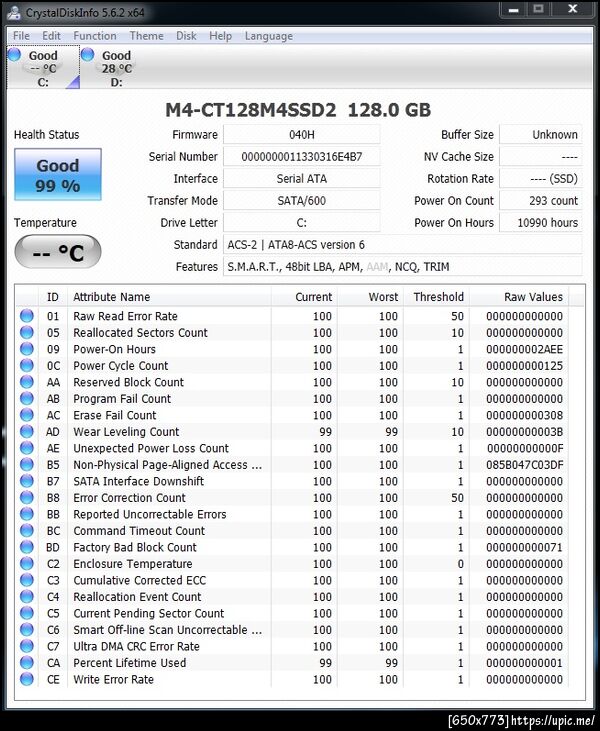Screen dimensions: 600x731
Task: Click status icon for Power-On Hours row
Action: 27,349
